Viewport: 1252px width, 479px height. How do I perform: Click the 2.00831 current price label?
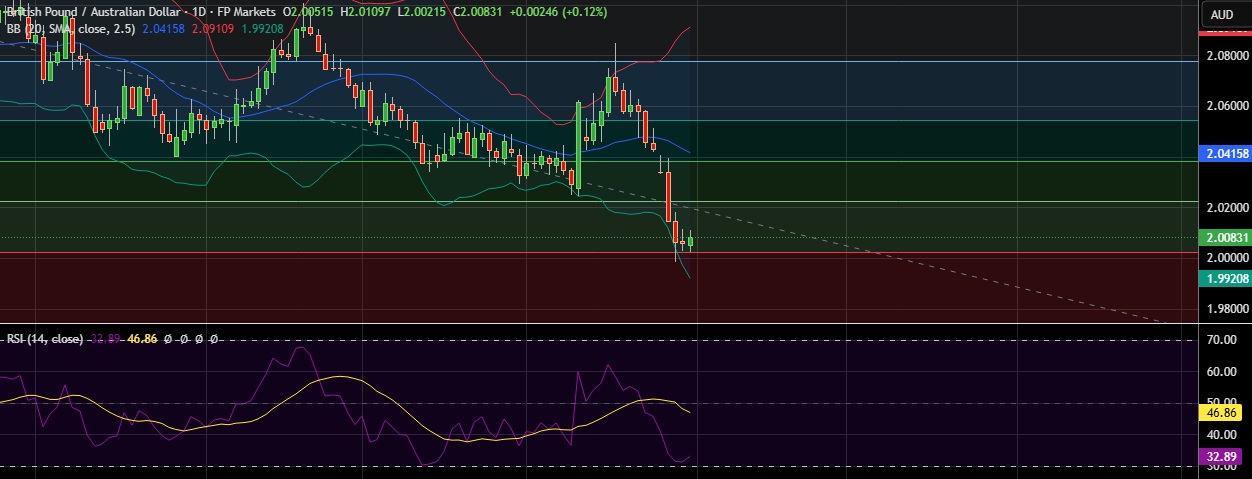tap(1224, 238)
